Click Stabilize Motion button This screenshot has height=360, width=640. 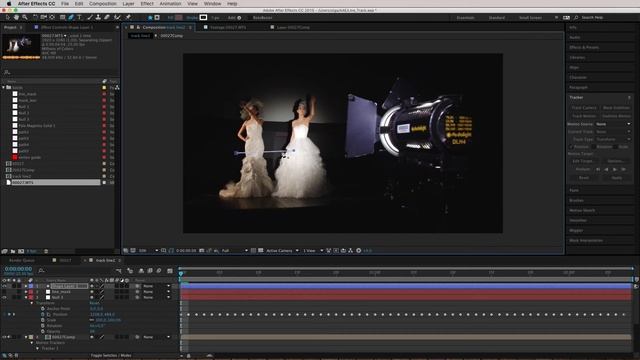(x=616, y=116)
